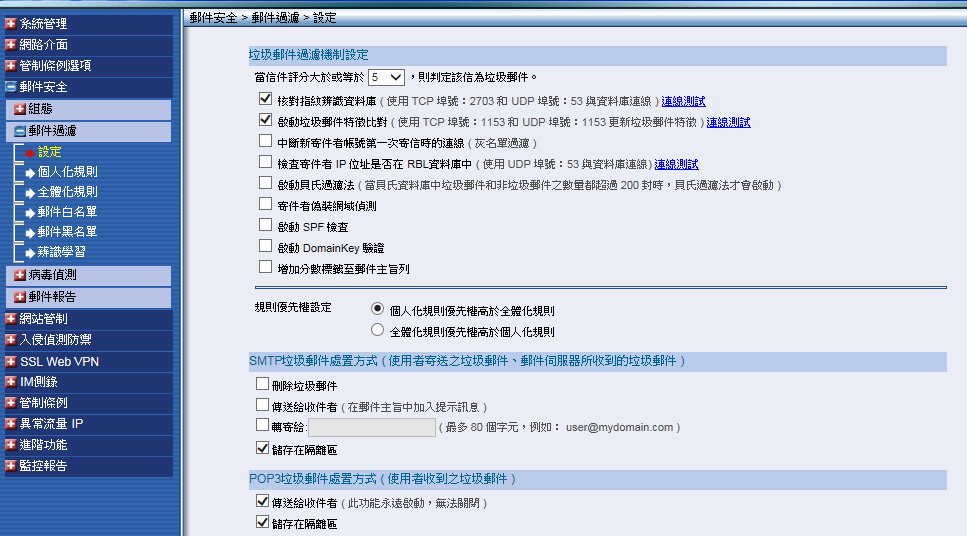
Task: Select 全體化規則優先權高於個人化規則 radio option
Action: click(x=377, y=330)
